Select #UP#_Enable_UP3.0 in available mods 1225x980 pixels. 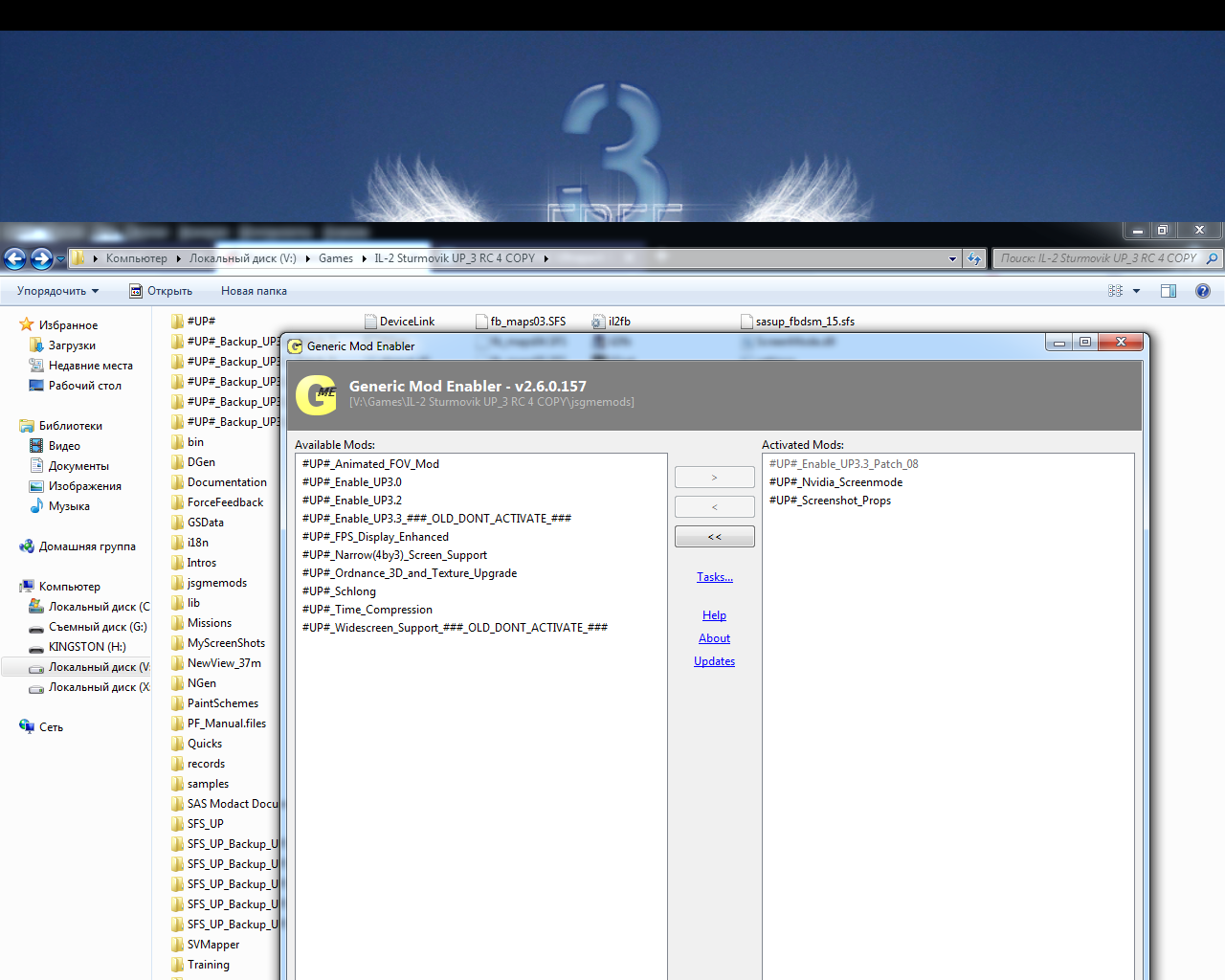click(x=351, y=482)
